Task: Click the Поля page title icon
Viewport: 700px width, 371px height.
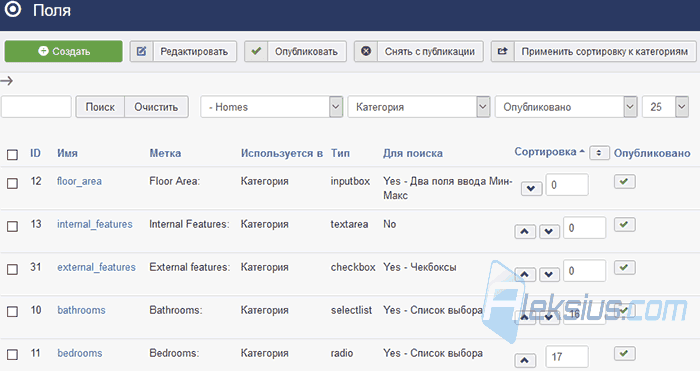Action: [13, 9]
